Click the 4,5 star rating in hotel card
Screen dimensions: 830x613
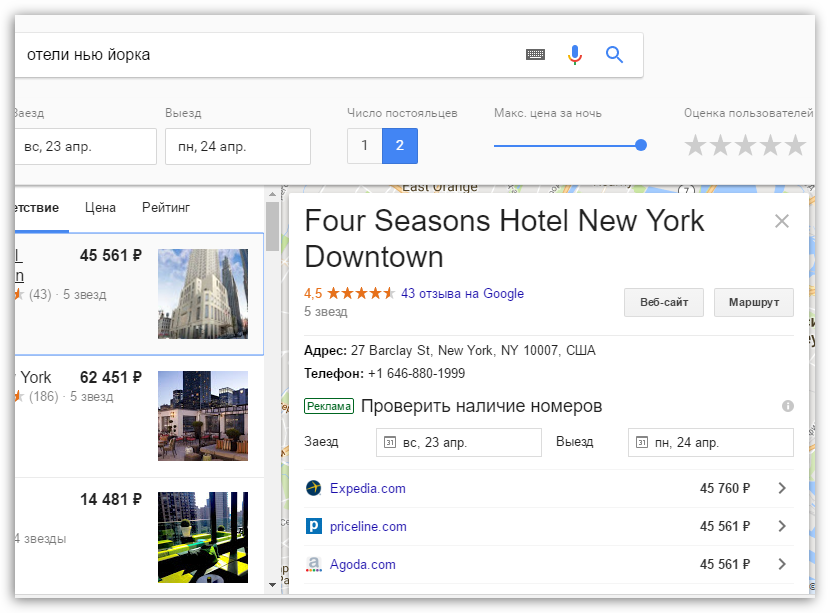click(x=349, y=293)
